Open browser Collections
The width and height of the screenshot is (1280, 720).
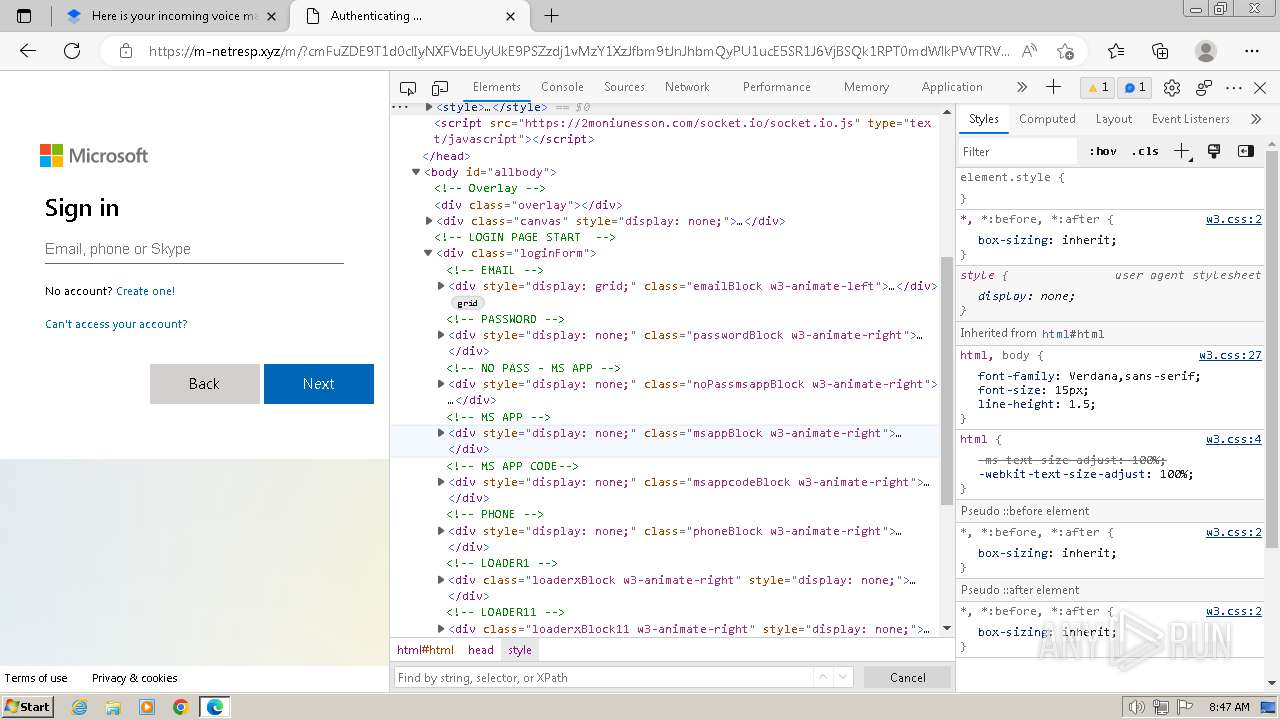1160,51
